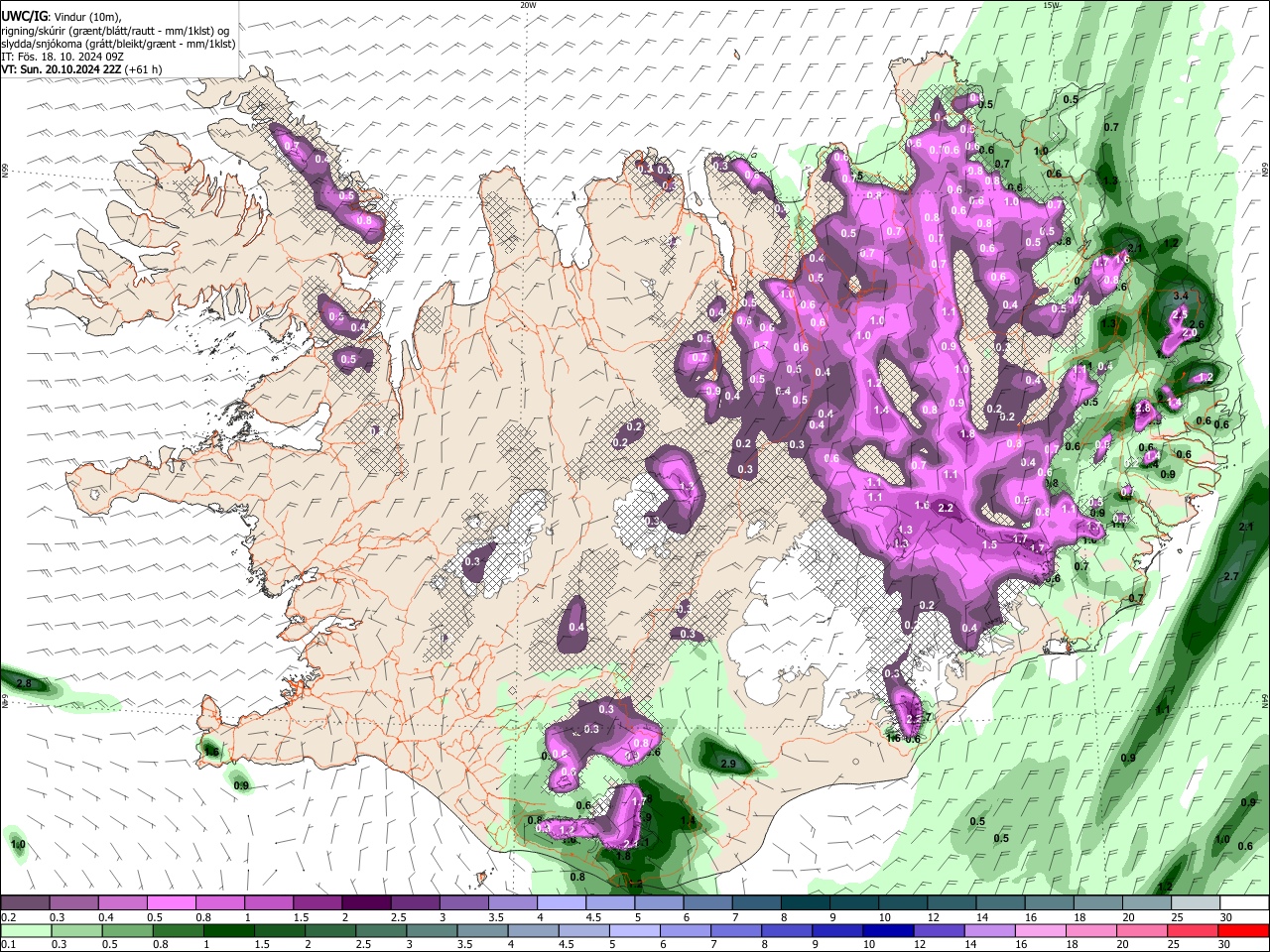The width and height of the screenshot is (1270, 952).
Task: Click the 15W longitude label
Action: pyautogui.click(x=1051, y=5)
